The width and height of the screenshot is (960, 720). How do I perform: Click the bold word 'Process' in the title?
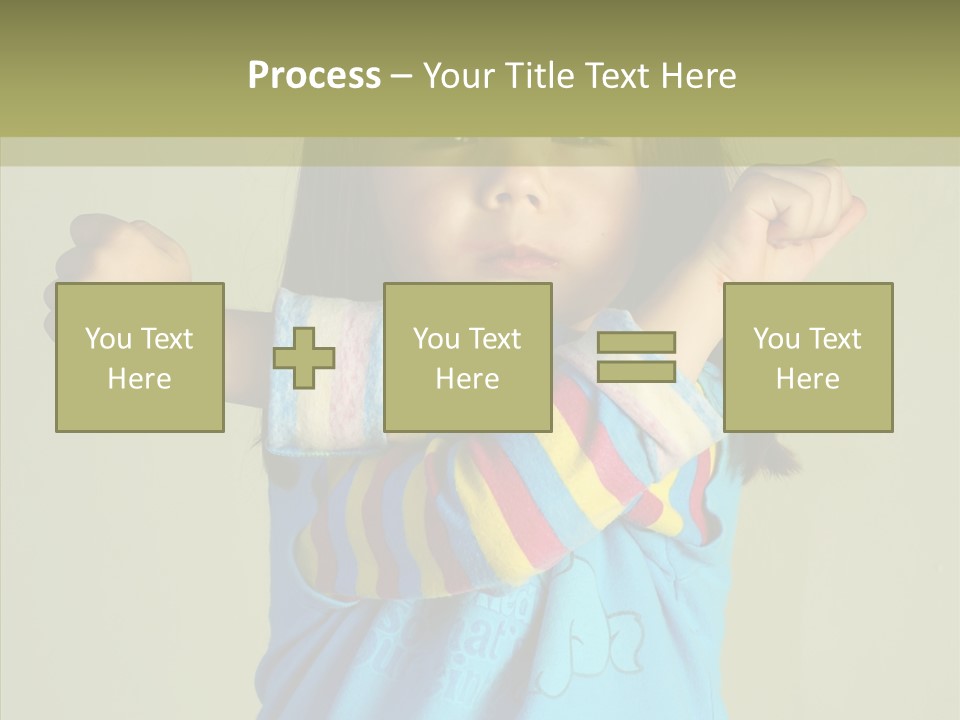pyautogui.click(x=314, y=76)
